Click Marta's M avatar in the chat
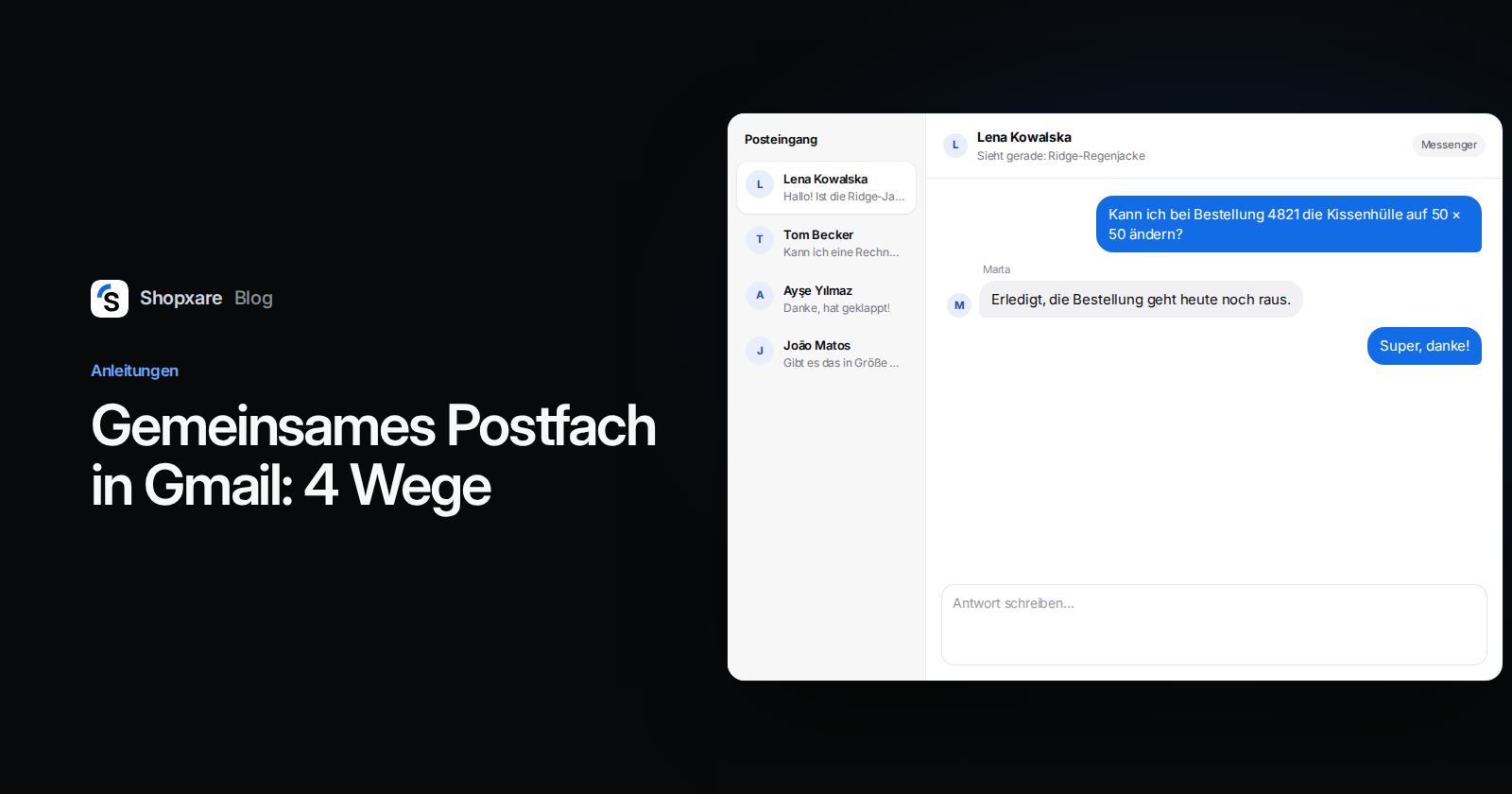Viewport: 1512px width, 794px height. click(959, 305)
